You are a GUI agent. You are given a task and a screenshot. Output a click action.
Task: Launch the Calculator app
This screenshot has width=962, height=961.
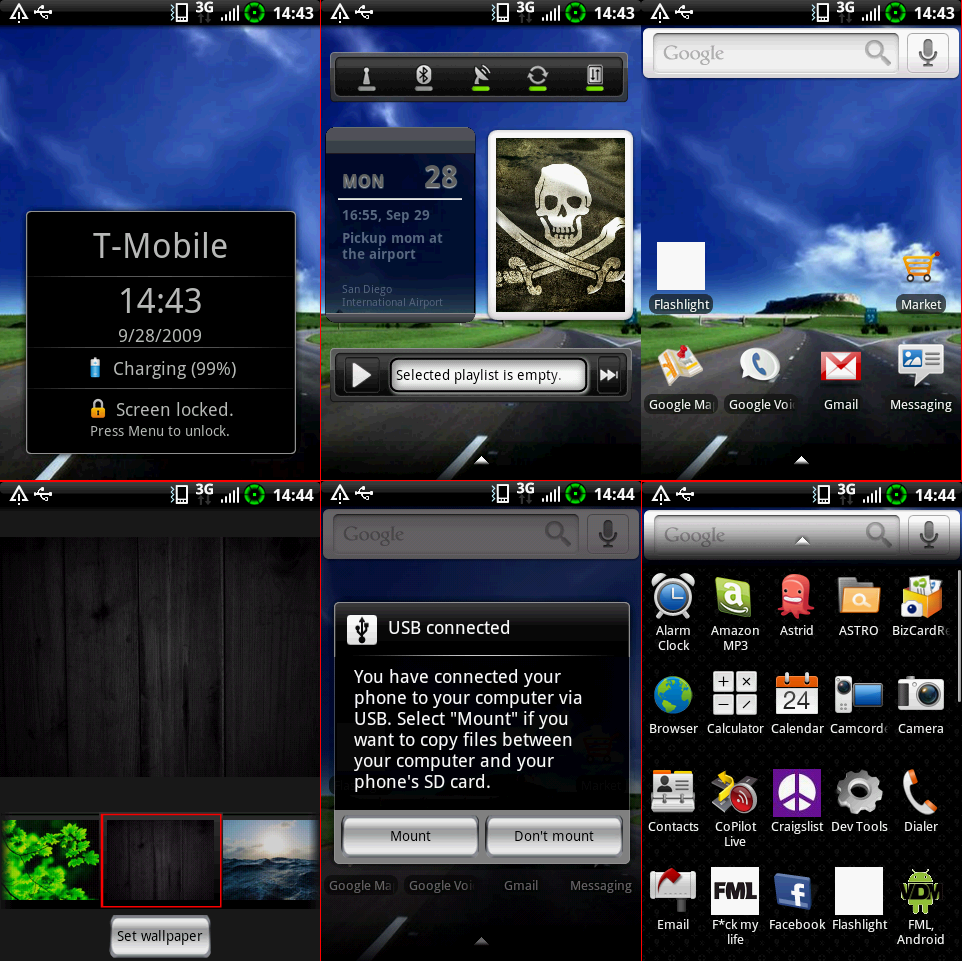pos(735,704)
